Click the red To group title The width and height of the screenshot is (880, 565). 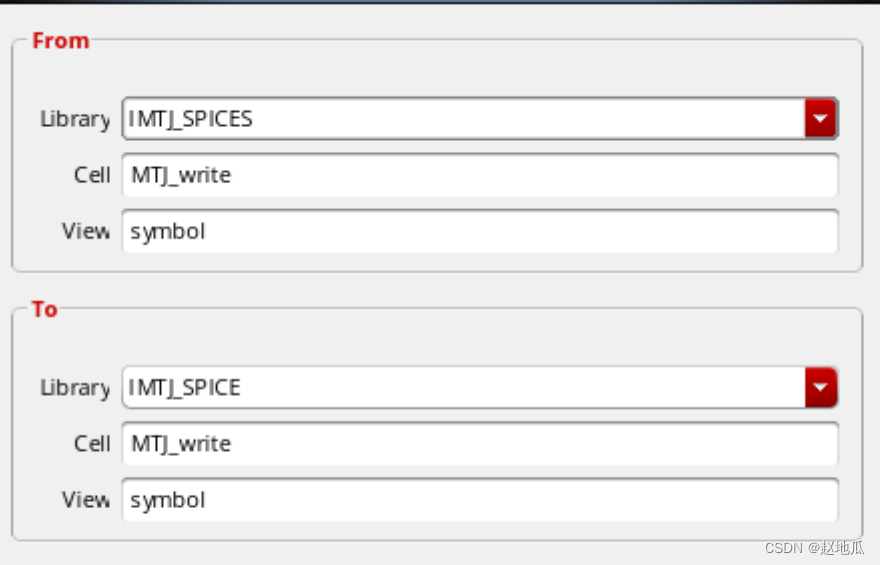point(44,310)
